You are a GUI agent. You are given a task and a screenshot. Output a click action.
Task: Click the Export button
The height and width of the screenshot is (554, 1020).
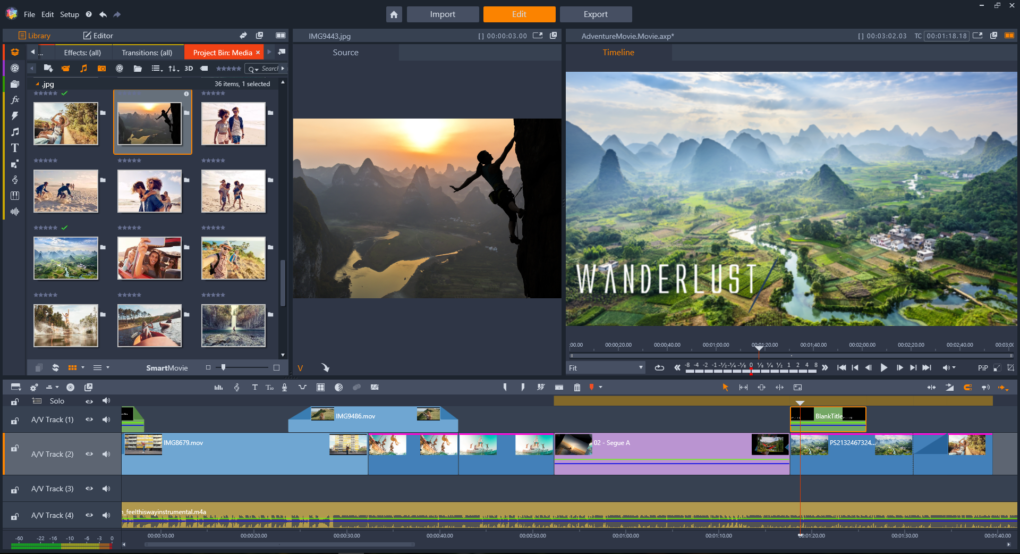pyautogui.click(x=595, y=14)
